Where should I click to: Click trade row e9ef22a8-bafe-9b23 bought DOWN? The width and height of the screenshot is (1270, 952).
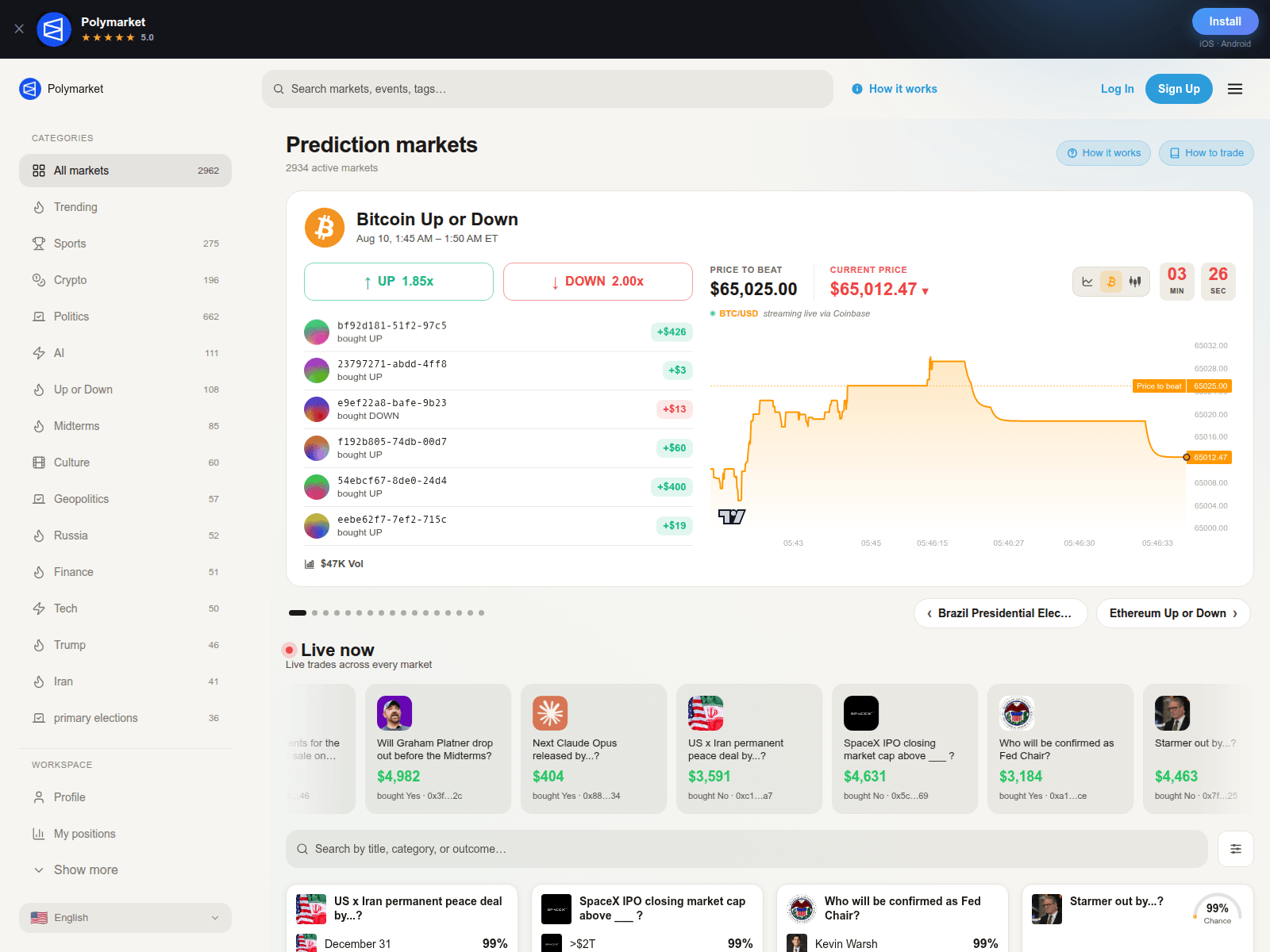pos(498,409)
